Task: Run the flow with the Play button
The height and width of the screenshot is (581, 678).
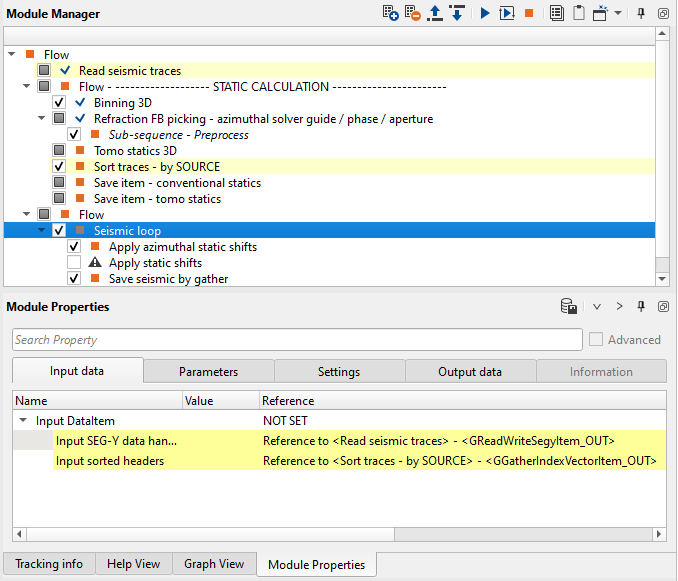Action: point(484,14)
